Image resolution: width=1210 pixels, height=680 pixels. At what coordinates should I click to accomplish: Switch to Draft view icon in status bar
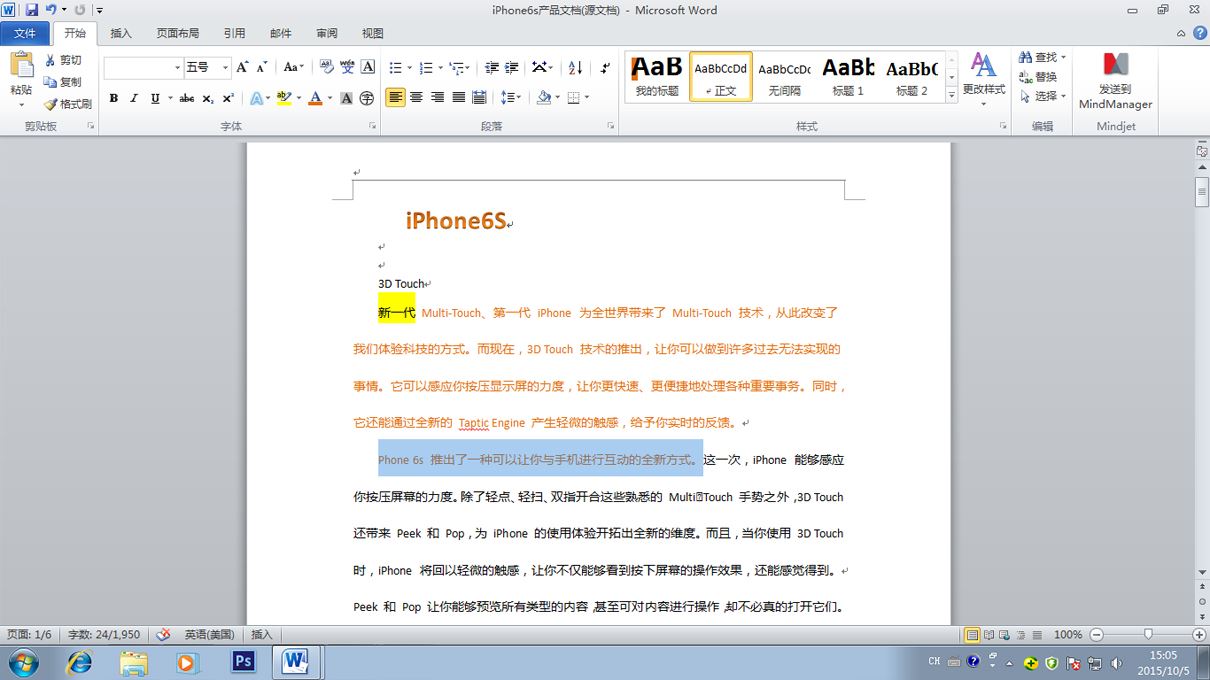(x=1037, y=635)
